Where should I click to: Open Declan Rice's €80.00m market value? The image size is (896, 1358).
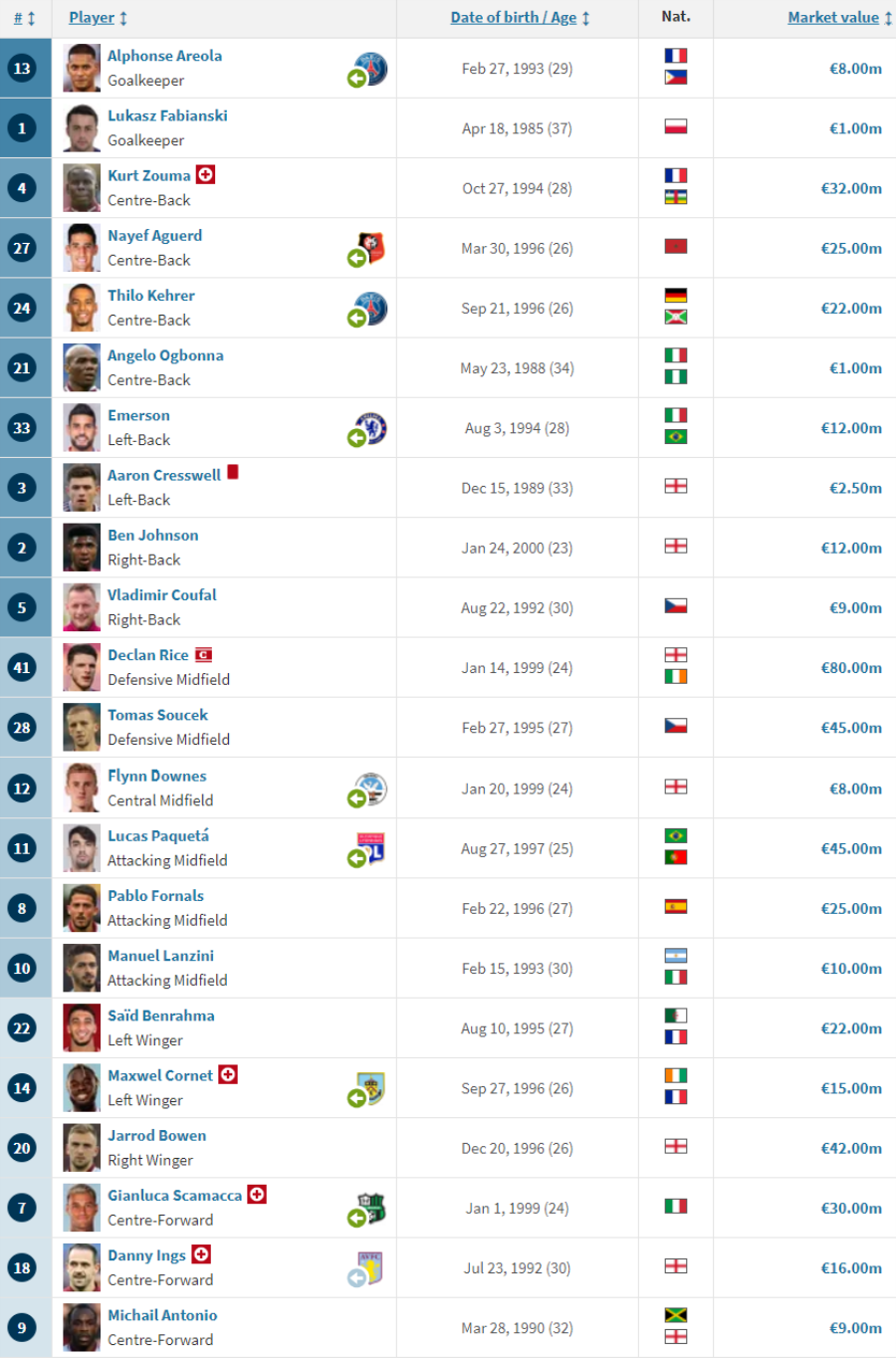851,668
